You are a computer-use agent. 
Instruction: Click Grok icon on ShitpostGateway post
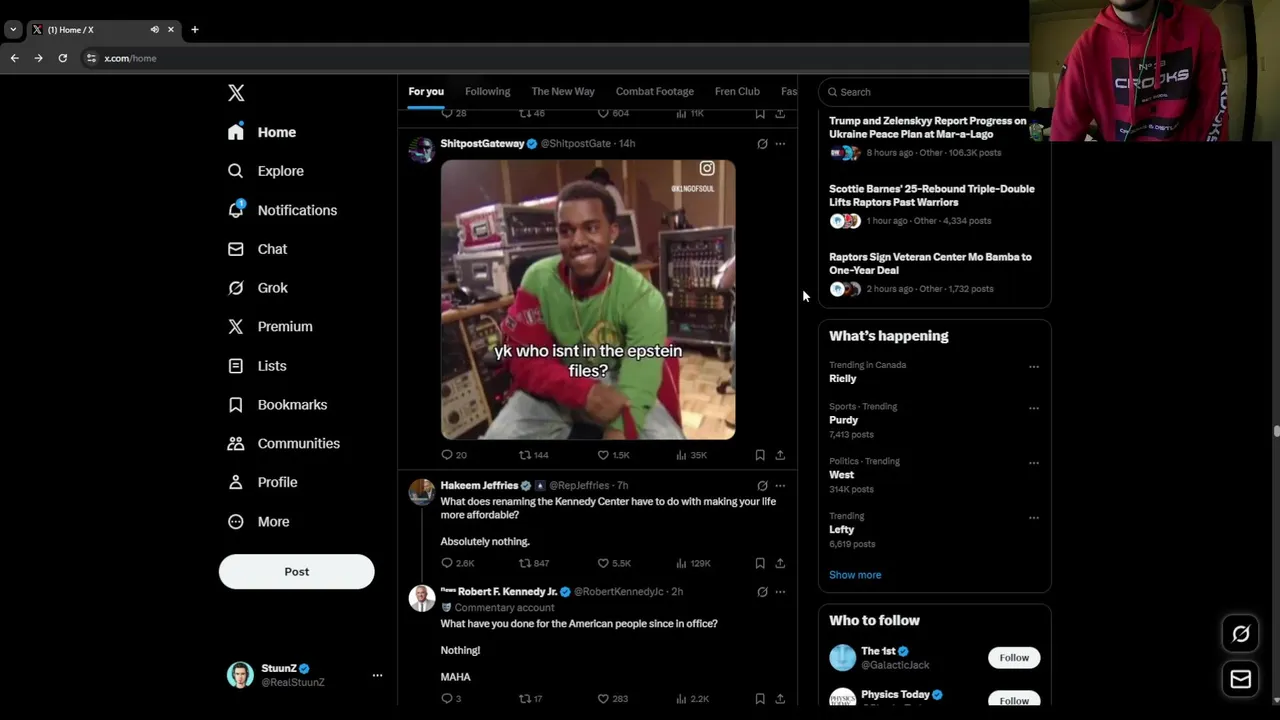[762, 144]
